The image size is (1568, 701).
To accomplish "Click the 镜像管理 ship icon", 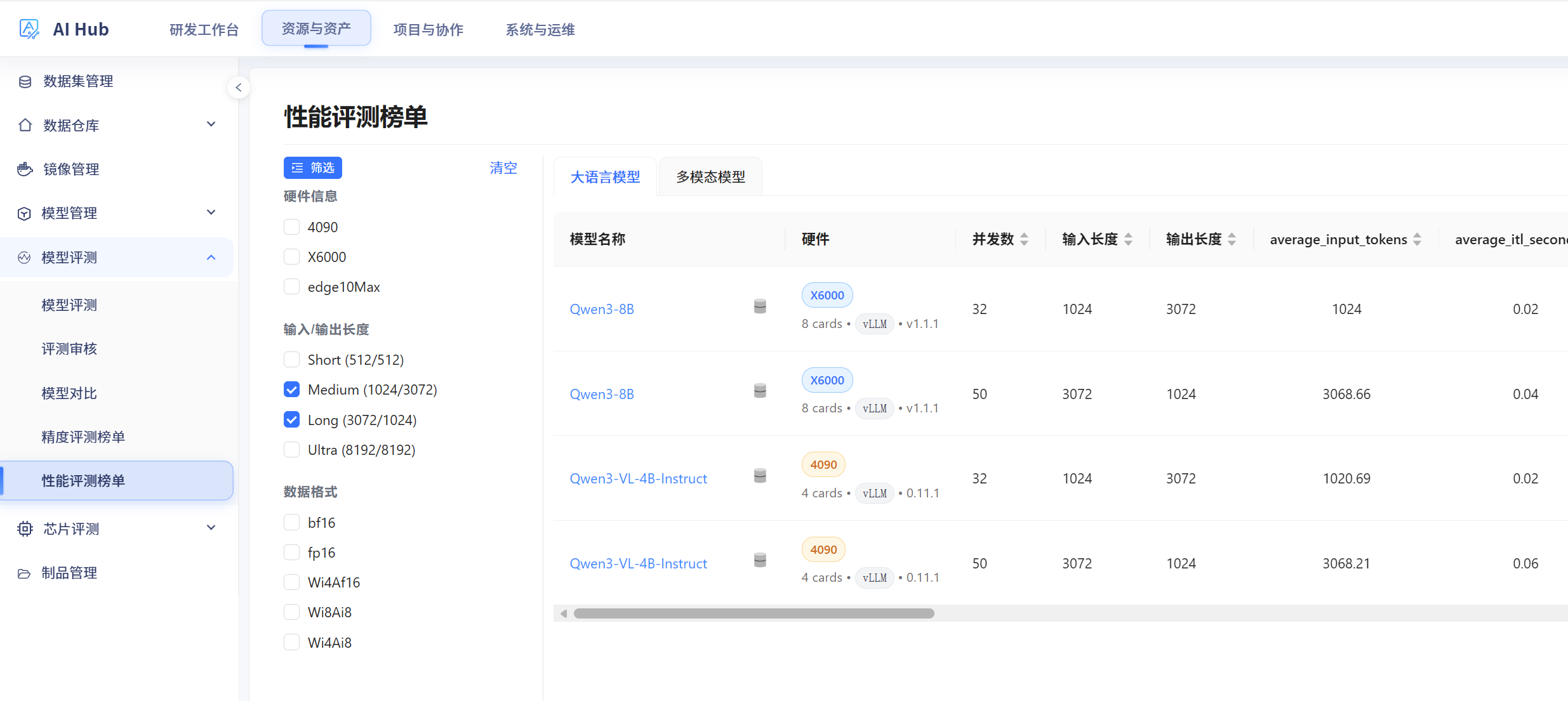I will click(25, 169).
